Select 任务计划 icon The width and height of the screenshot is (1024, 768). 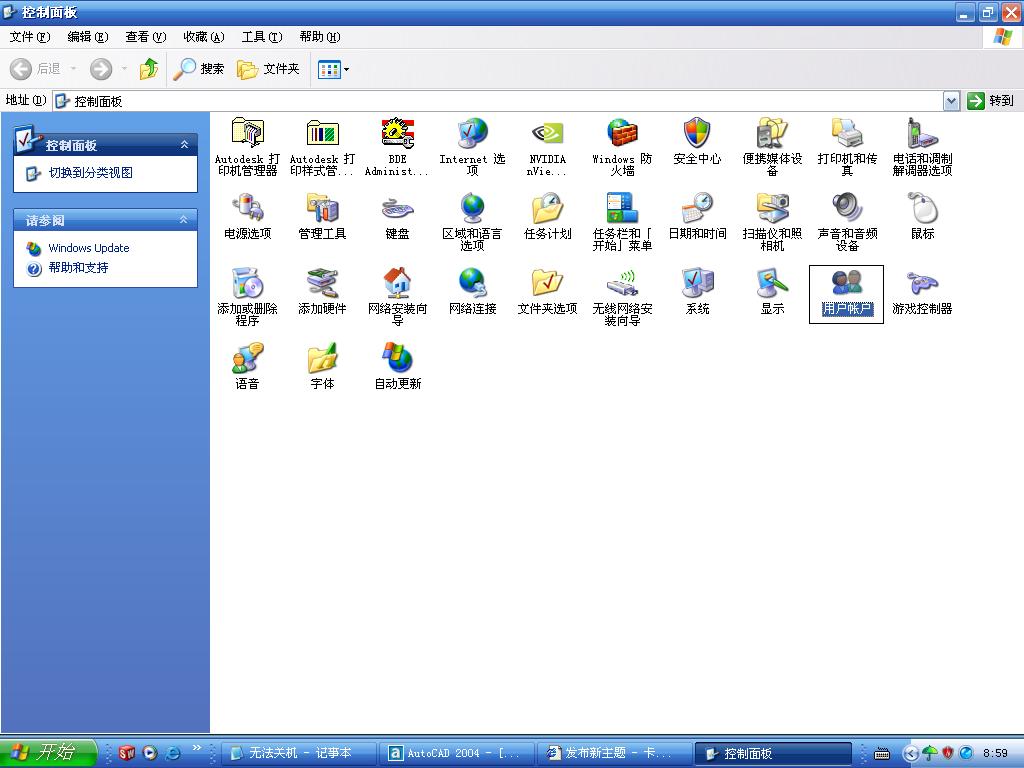coord(547,208)
